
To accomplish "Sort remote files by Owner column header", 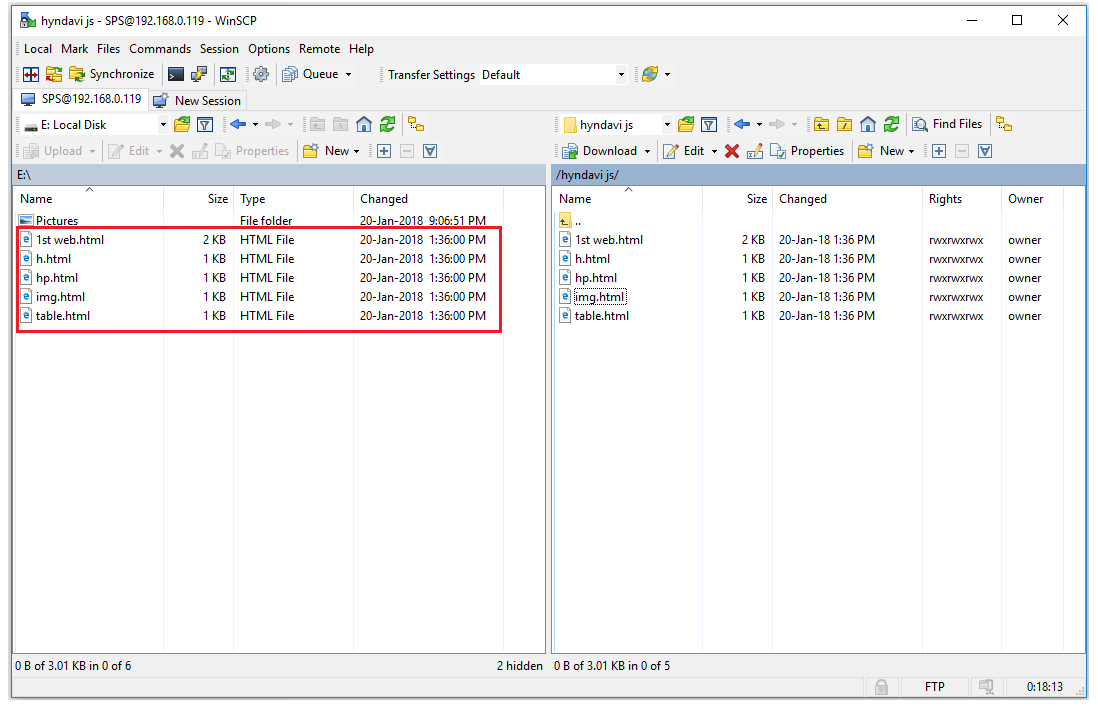I will [1033, 199].
